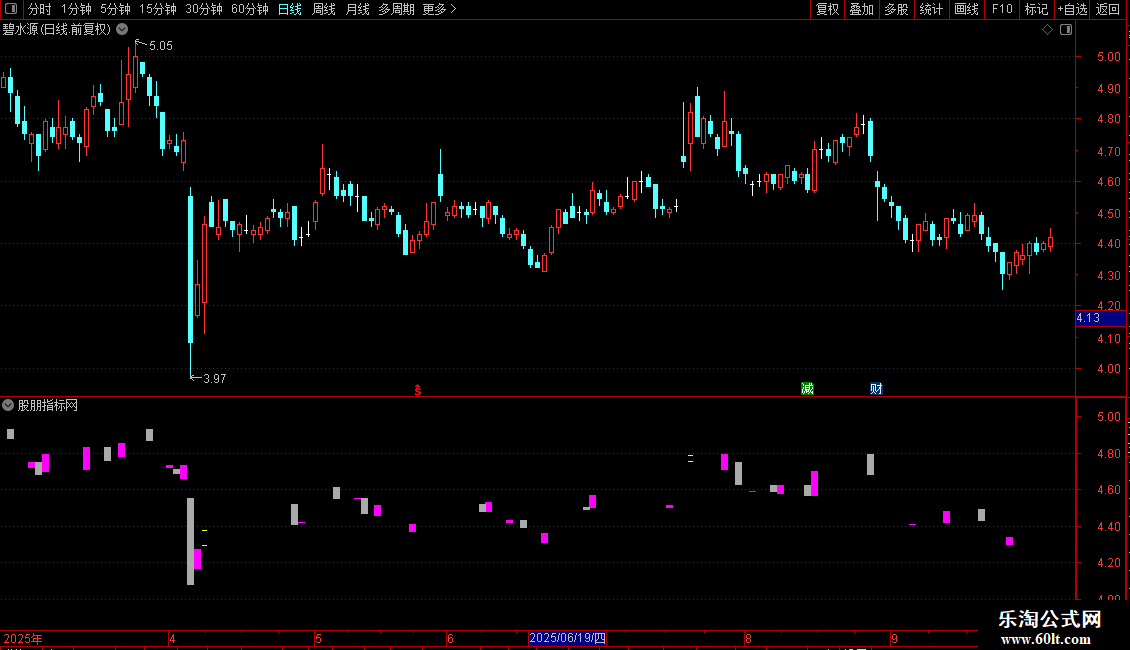This screenshot has width=1130, height=650.
Task: Open F10 company information
Action: 1002,9
